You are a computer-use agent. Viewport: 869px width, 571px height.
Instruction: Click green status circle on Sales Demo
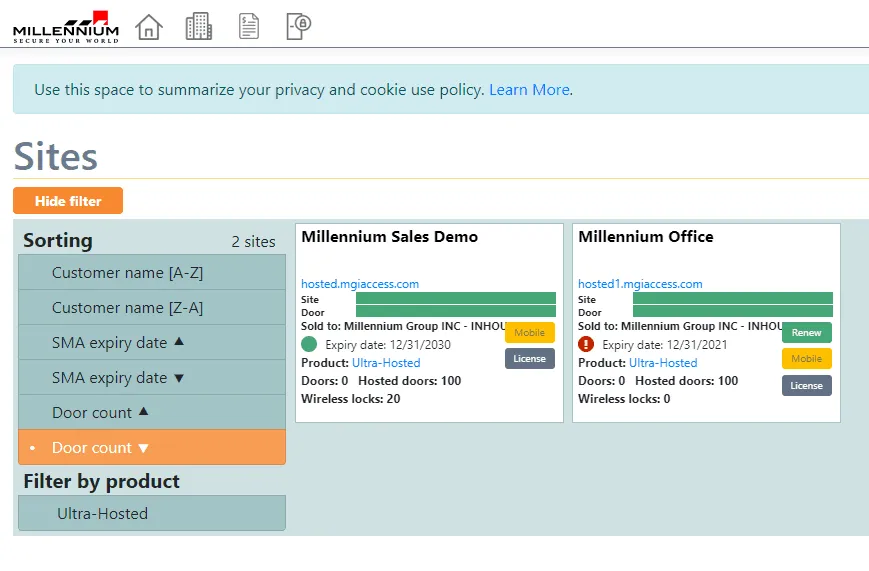point(309,344)
